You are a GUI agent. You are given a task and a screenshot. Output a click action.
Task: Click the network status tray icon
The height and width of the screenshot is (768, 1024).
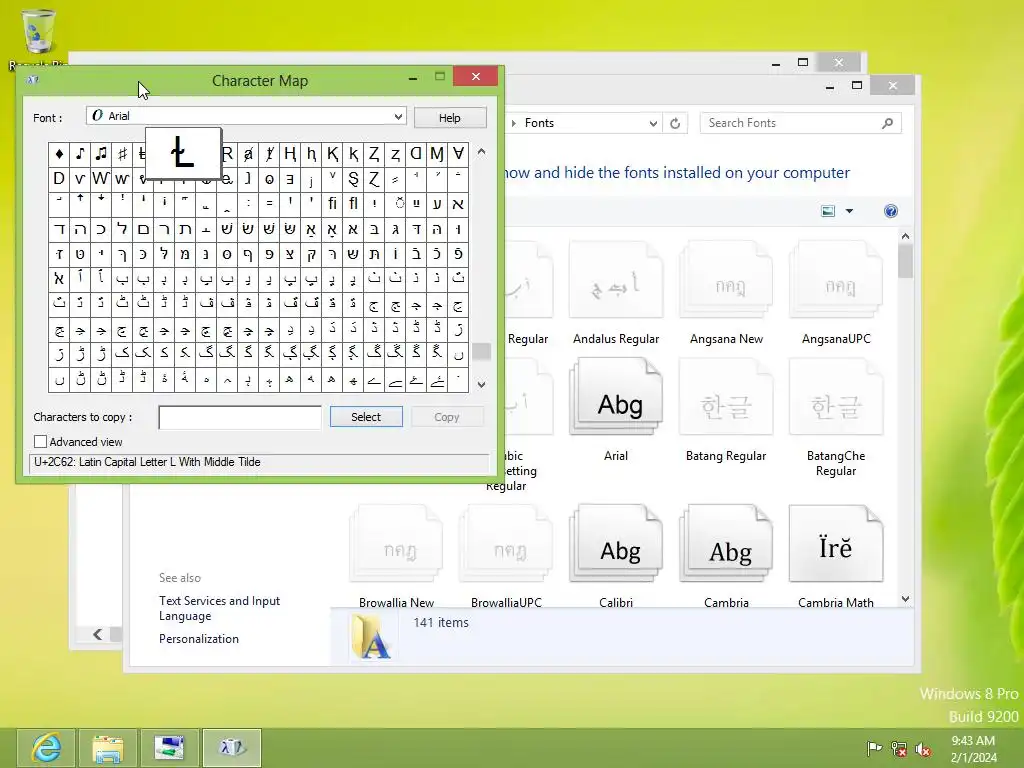(899, 748)
